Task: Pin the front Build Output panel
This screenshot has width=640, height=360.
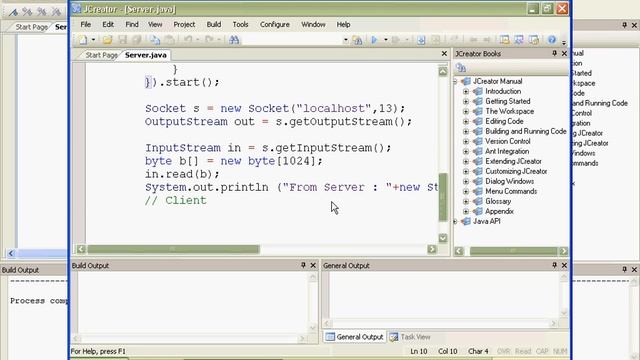Action: [x=303, y=265]
